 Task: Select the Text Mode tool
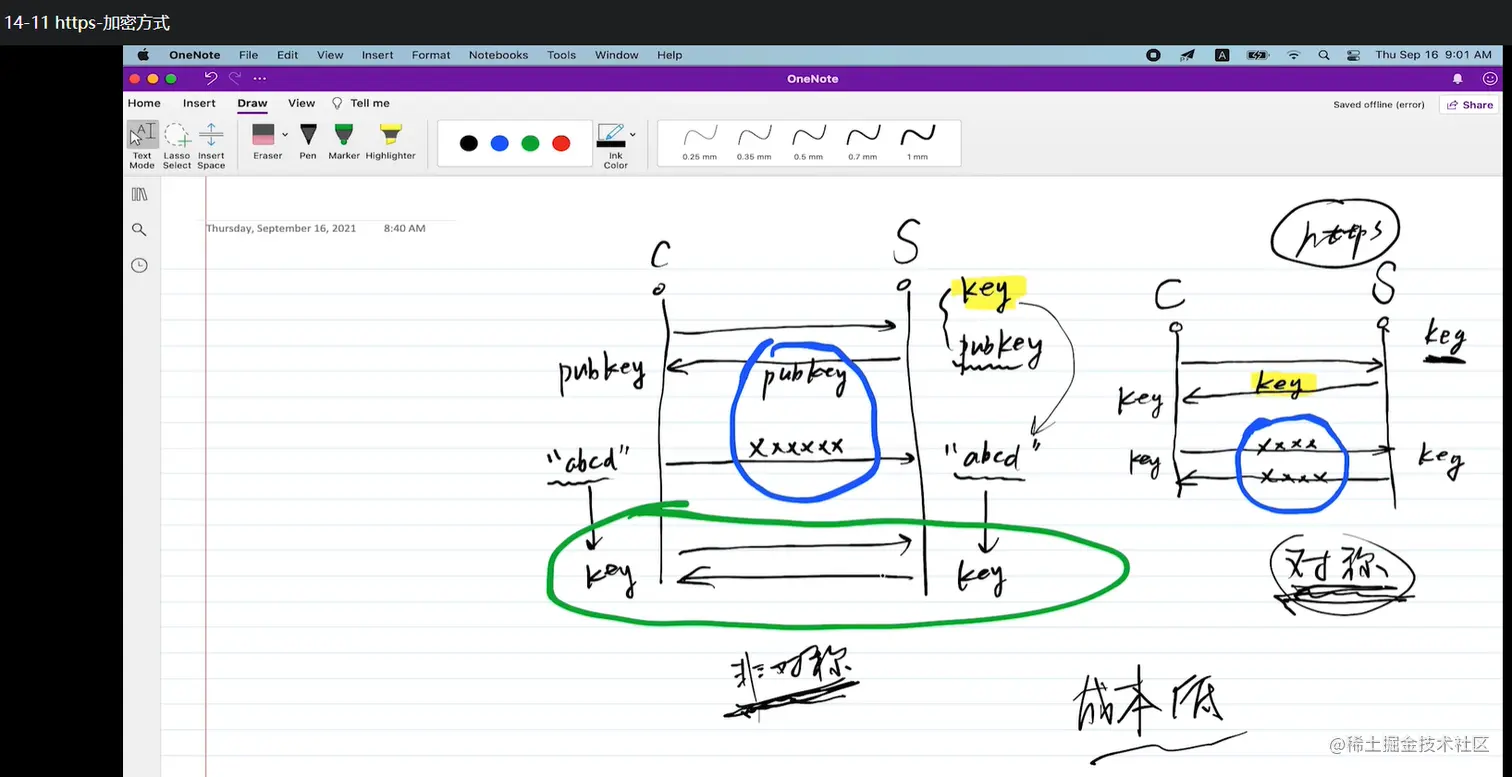coord(142,145)
